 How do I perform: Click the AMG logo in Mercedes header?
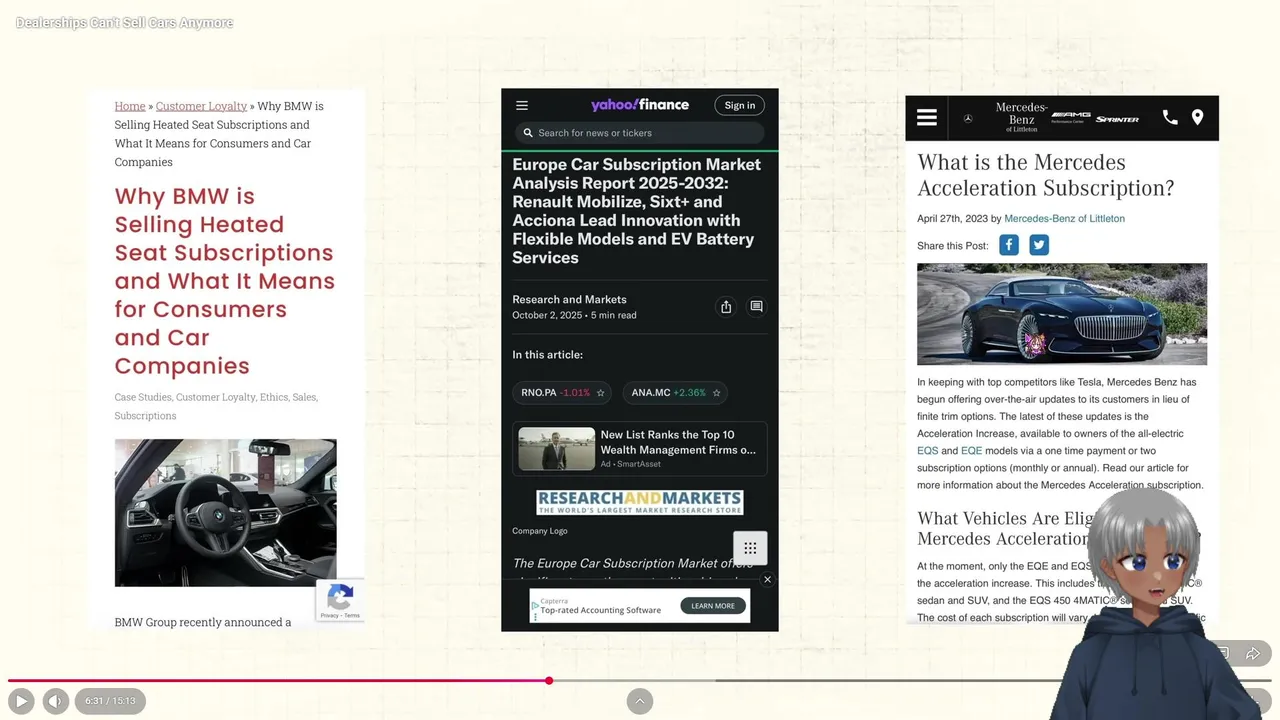pos(1071,118)
